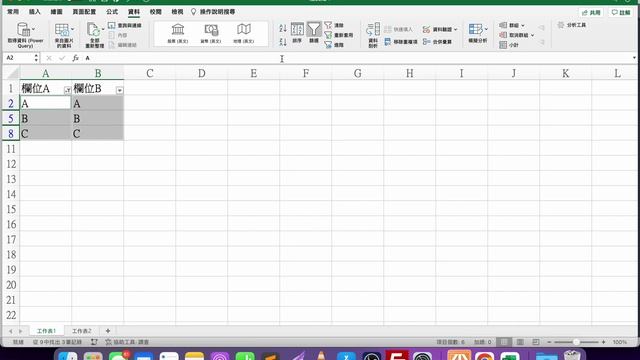
Task: Select the Currencies data type
Action: [x=211, y=33]
